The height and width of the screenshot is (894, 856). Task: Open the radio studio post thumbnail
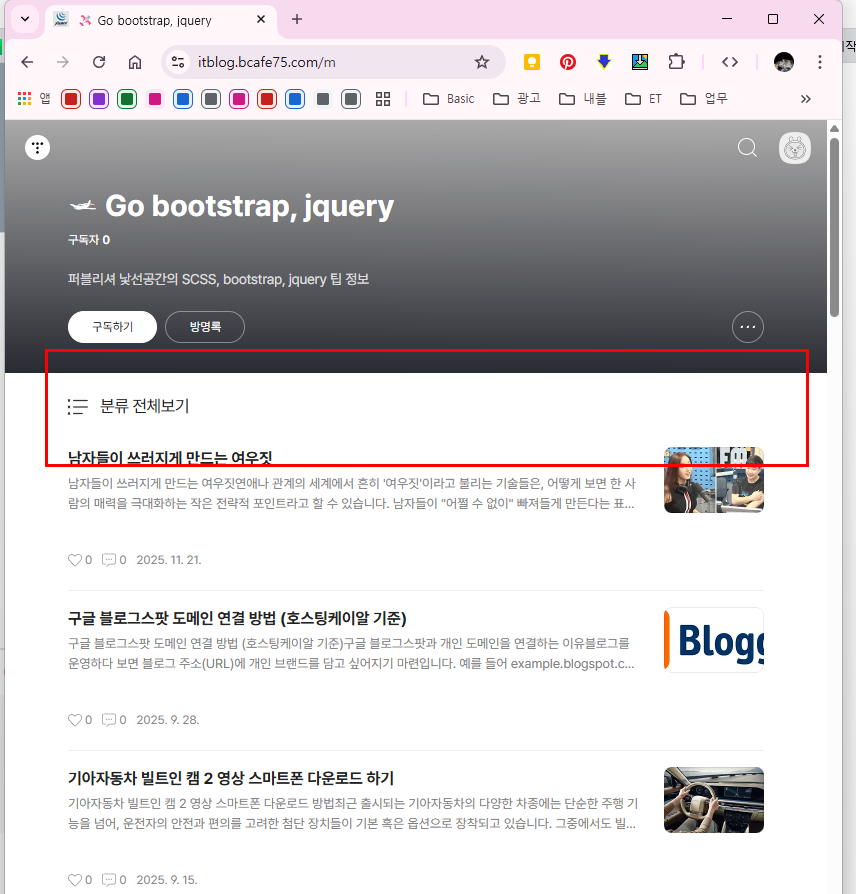[x=713, y=480]
